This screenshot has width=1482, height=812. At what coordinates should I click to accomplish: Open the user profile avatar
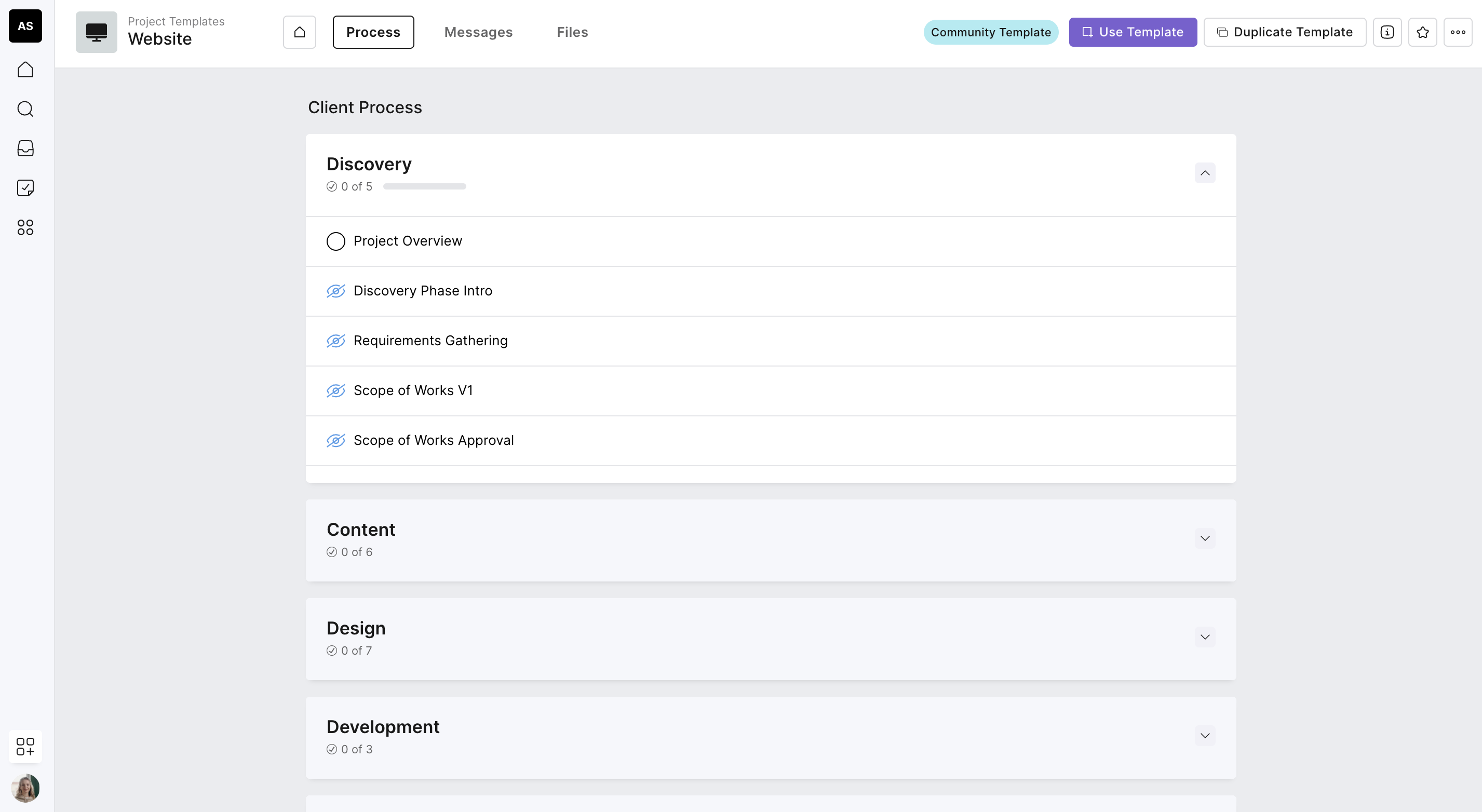click(25, 788)
